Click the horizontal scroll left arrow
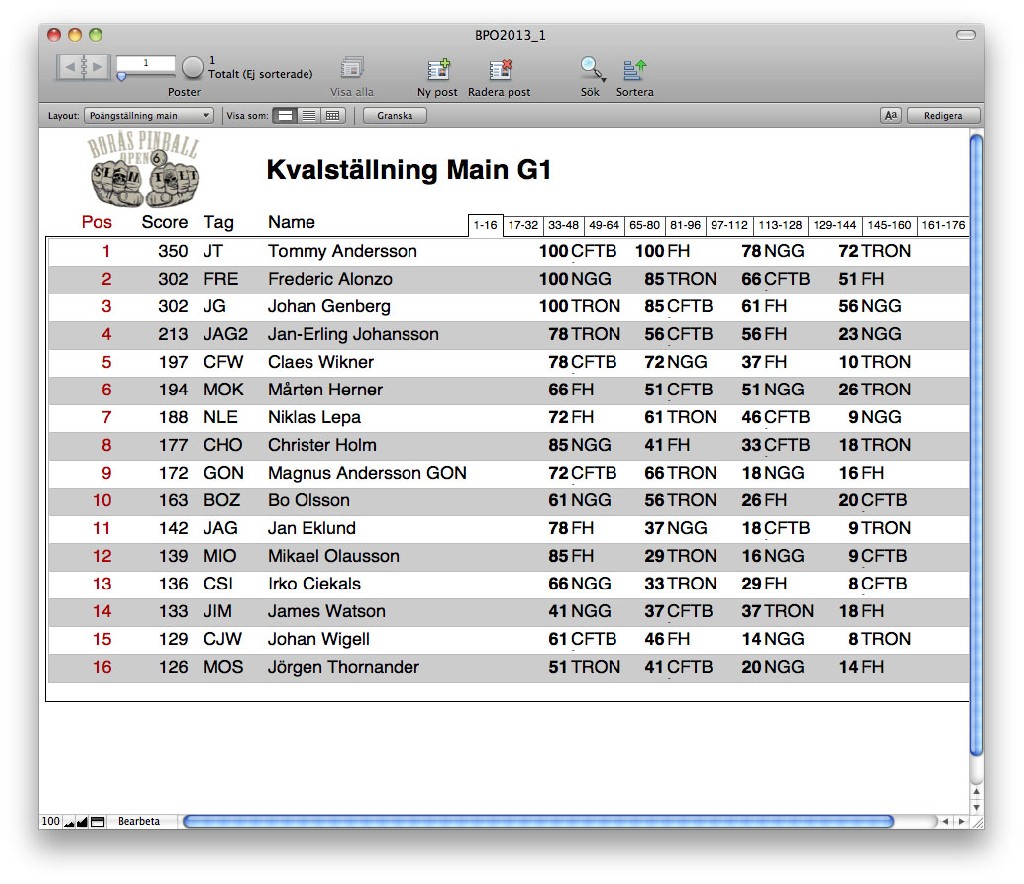 click(945, 821)
